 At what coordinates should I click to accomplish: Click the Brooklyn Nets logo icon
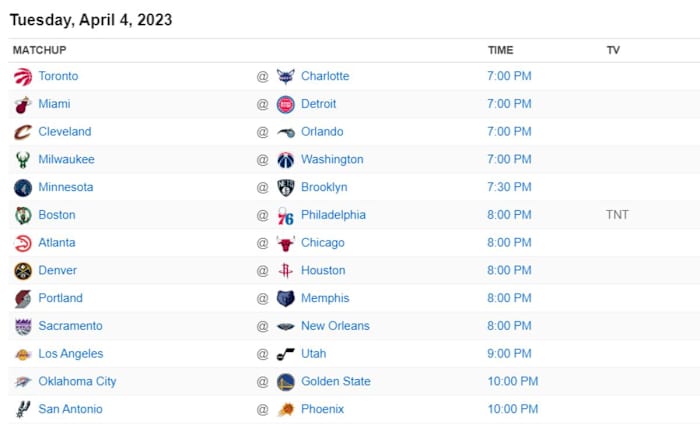click(x=286, y=187)
